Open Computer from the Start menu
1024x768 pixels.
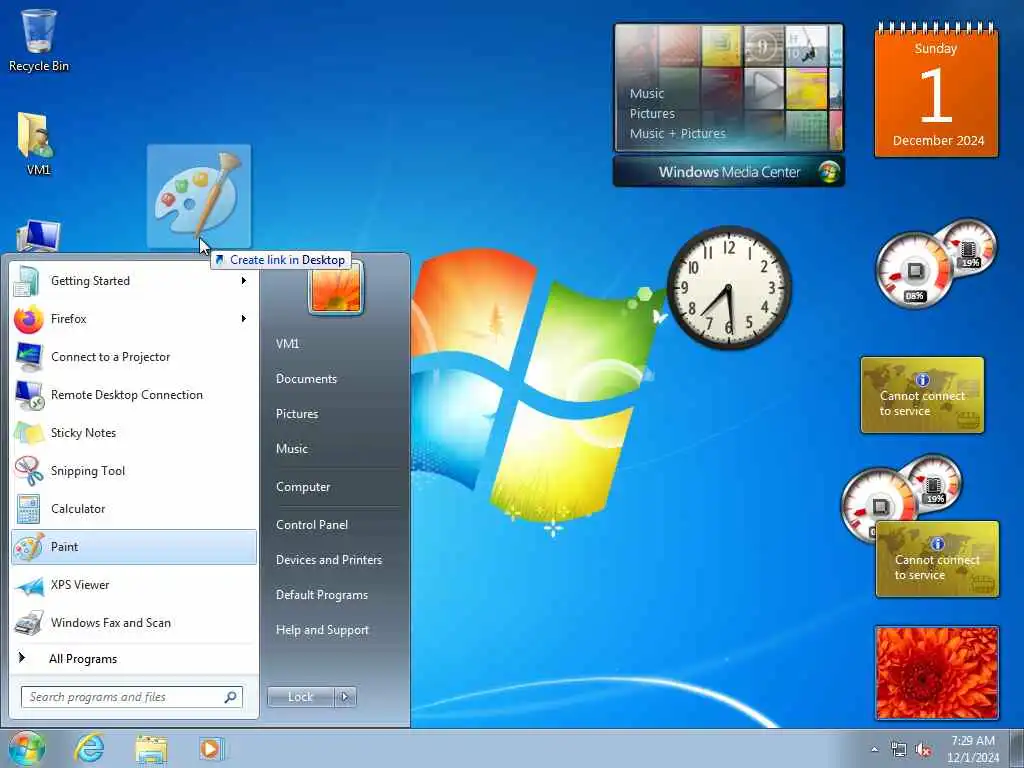(x=303, y=487)
